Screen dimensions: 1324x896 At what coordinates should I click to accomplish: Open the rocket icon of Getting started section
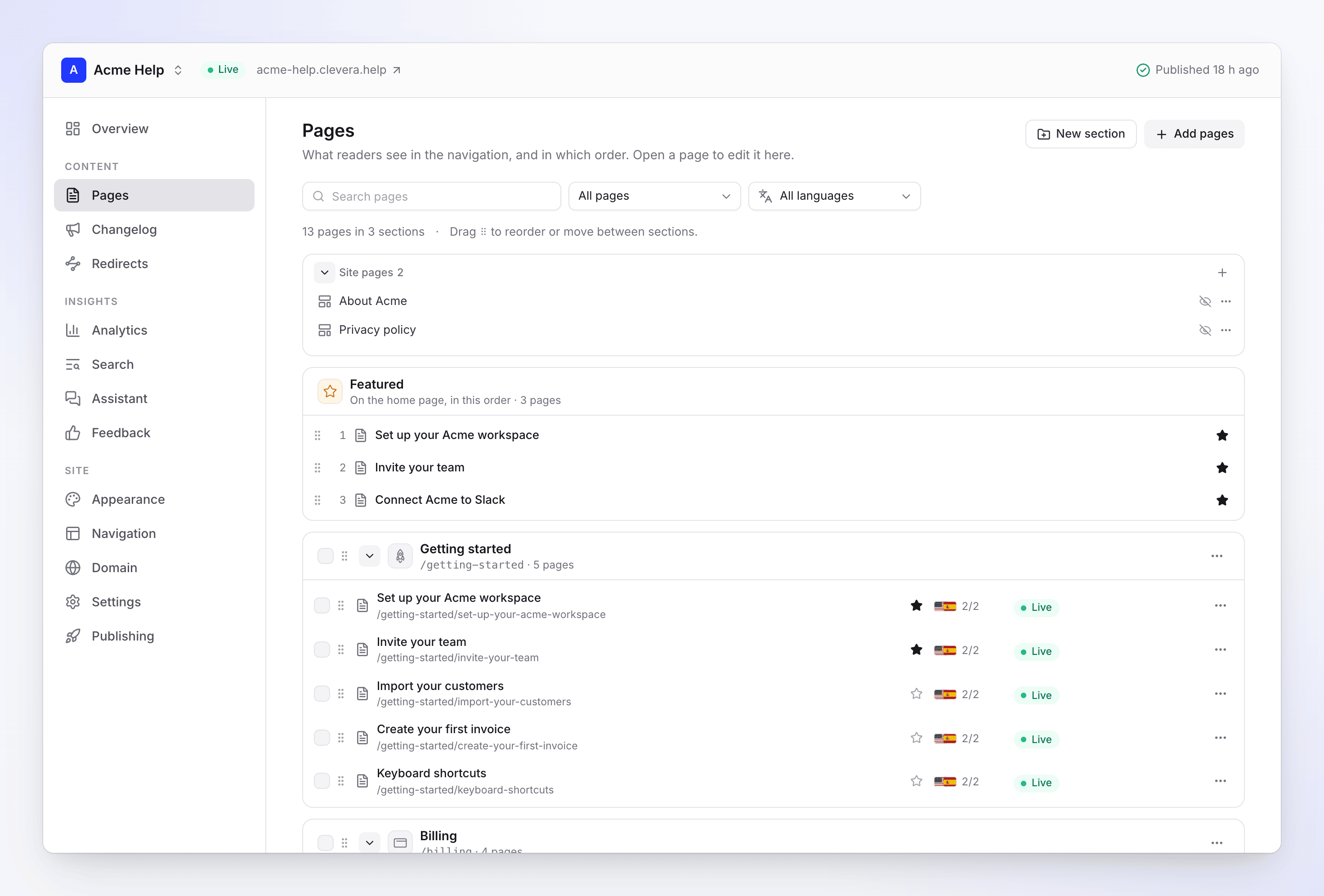click(400, 556)
